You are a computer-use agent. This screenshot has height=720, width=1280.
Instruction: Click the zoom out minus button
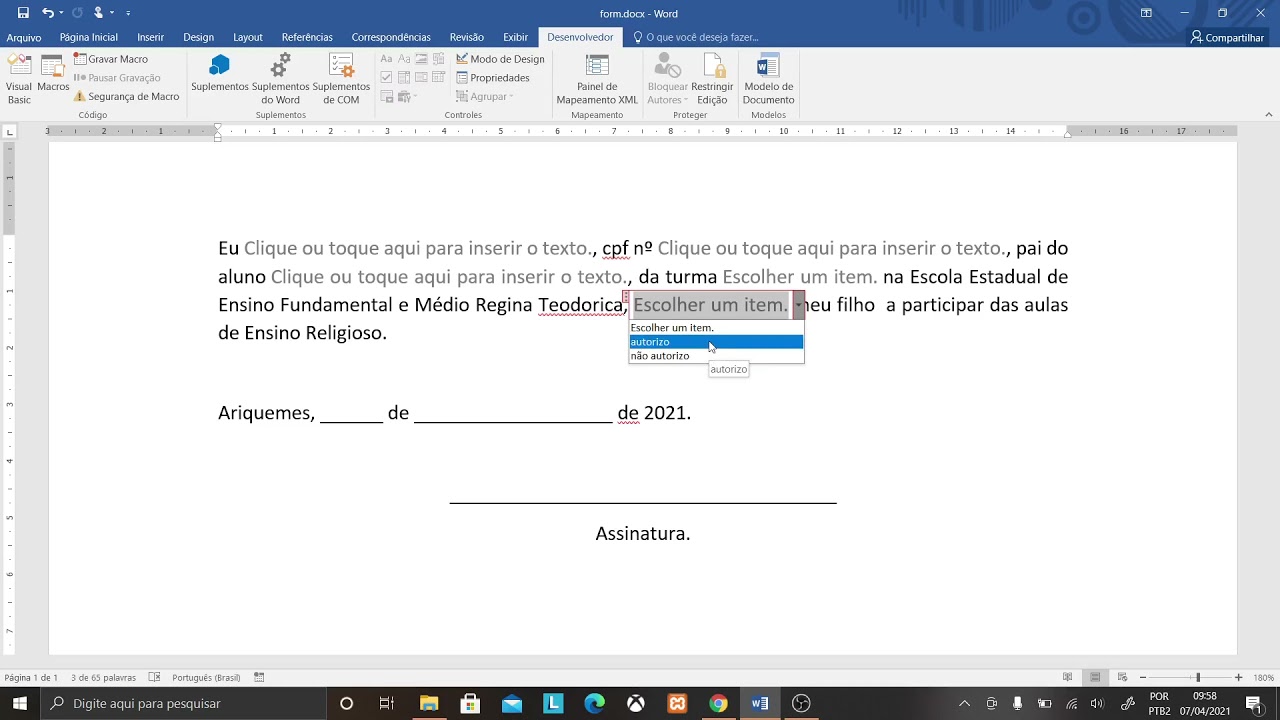[x=1143, y=677]
